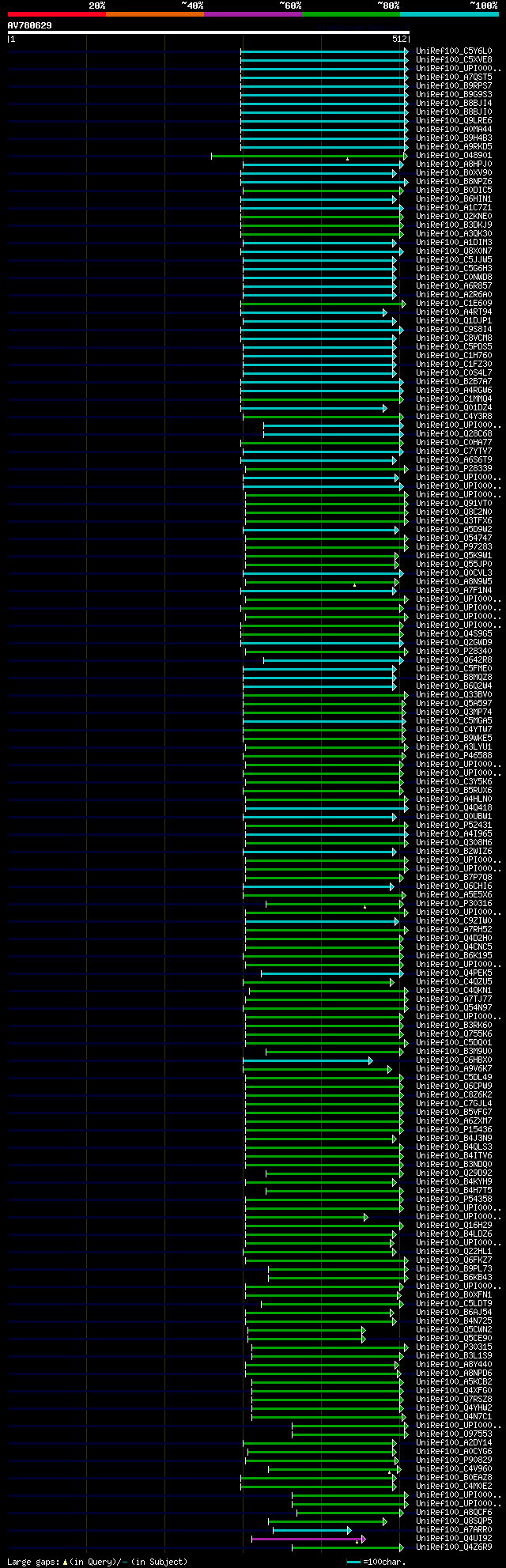Click the UniRef100_O48901 label
This screenshot has width=506, height=1568.
(x=454, y=156)
